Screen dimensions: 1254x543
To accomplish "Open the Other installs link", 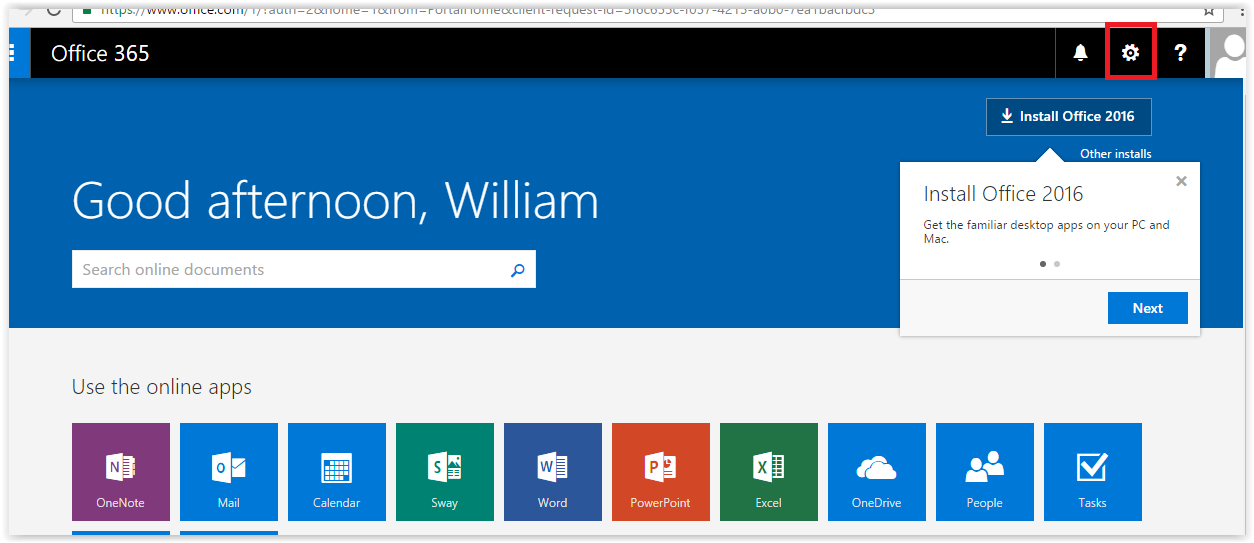I will pyautogui.click(x=1115, y=154).
